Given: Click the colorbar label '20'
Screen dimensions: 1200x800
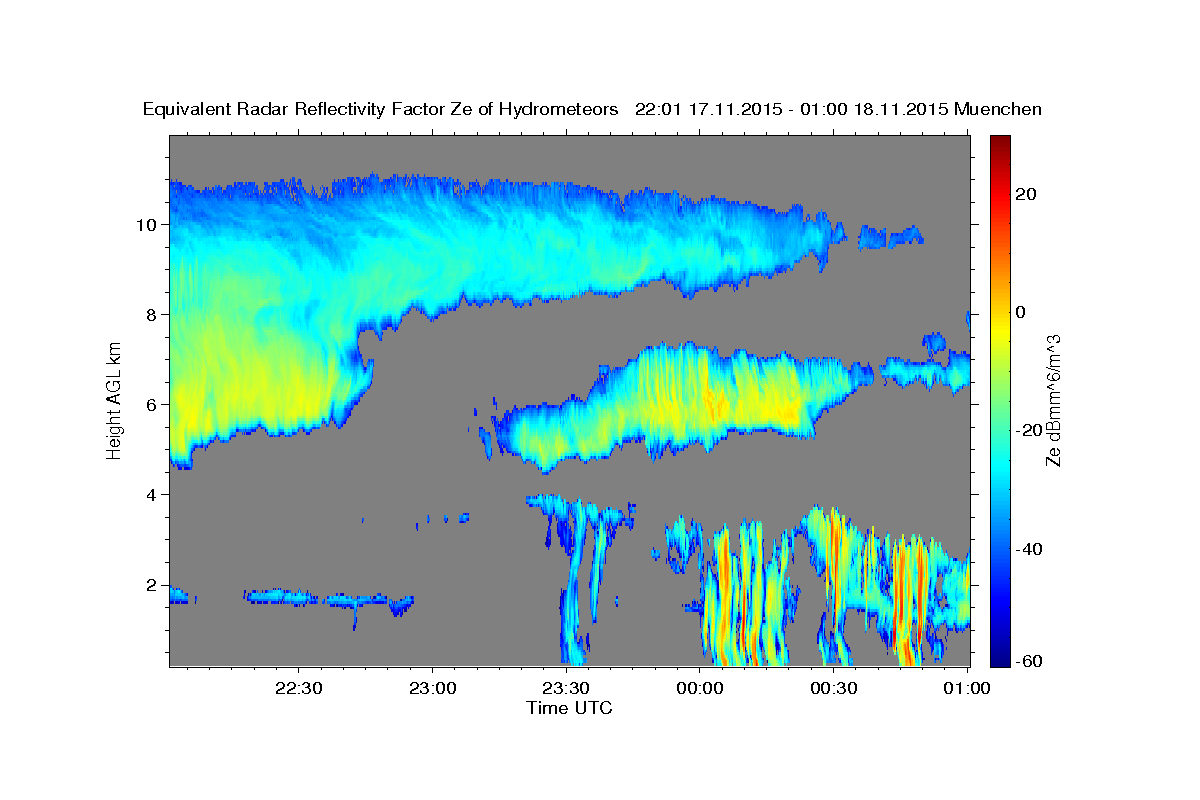Looking at the screenshot, I should [1027, 194].
